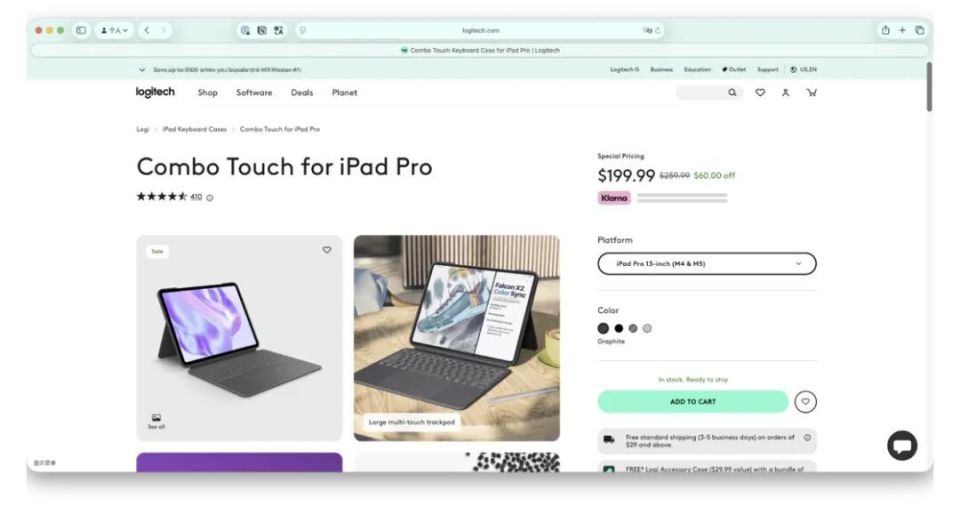Click the trackpad lifestyle product image
Viewport: 960px width, 507px height.
[457, 338]
